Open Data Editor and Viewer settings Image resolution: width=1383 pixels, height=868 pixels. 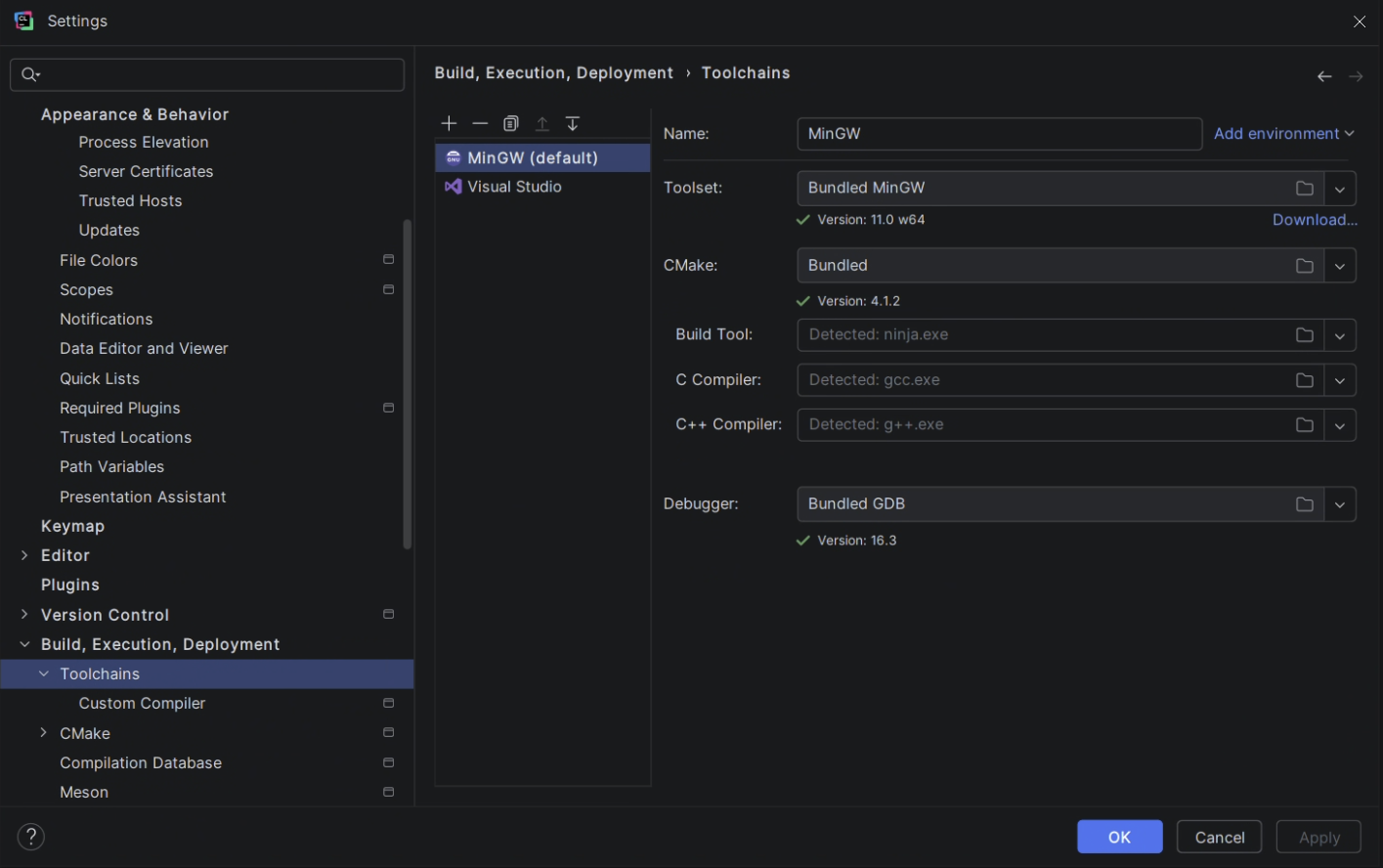tap(144, 348)
